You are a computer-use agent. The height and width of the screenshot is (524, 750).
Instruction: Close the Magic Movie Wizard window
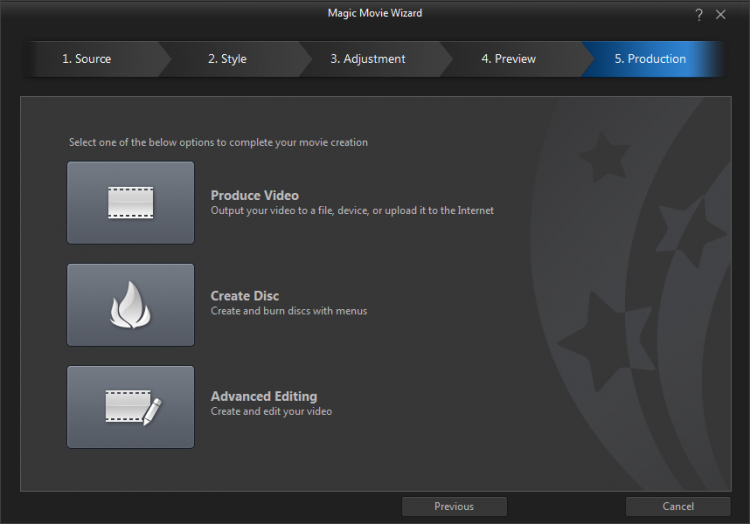(x=721, y=14)
